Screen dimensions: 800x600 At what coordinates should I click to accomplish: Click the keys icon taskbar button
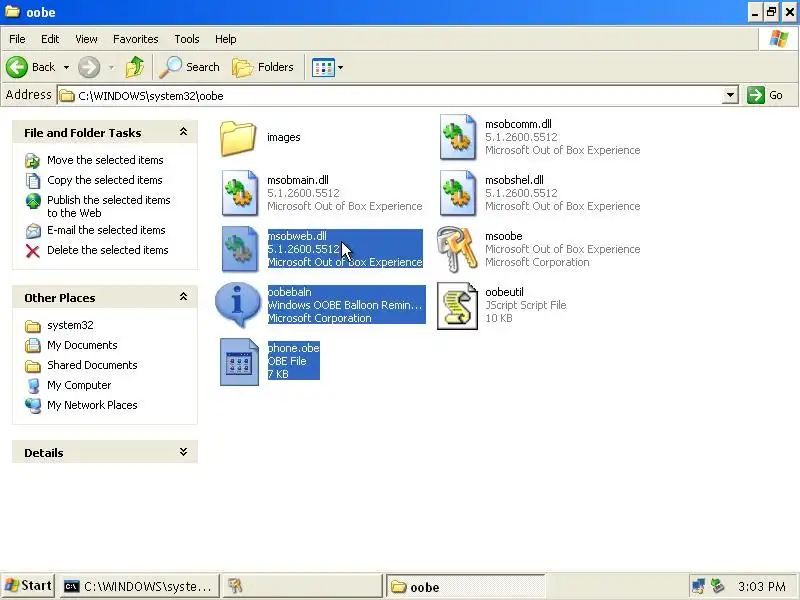point(302,586)
